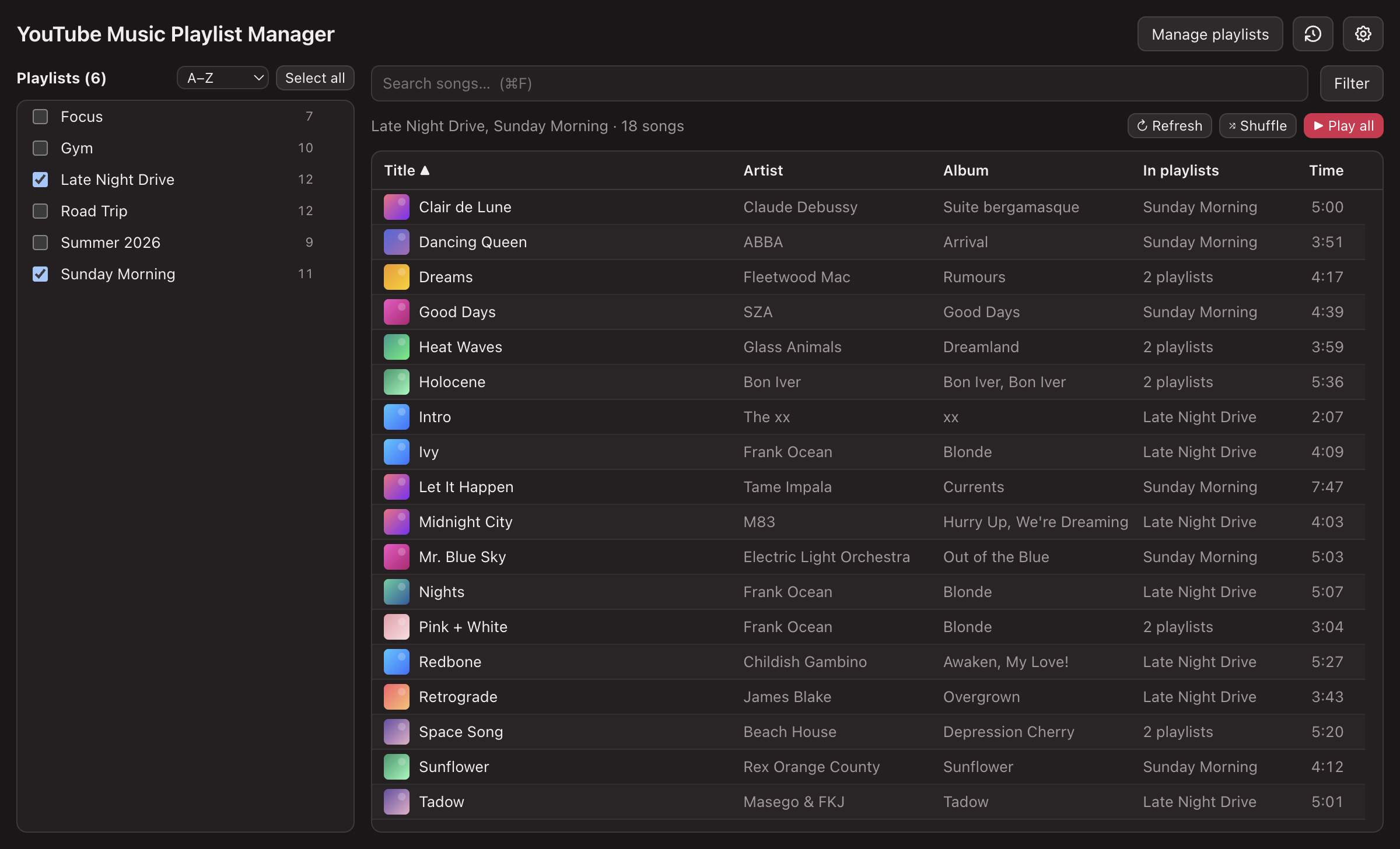Click the Intro album art icon
The image size is (1400, 849).
[397, 417]
